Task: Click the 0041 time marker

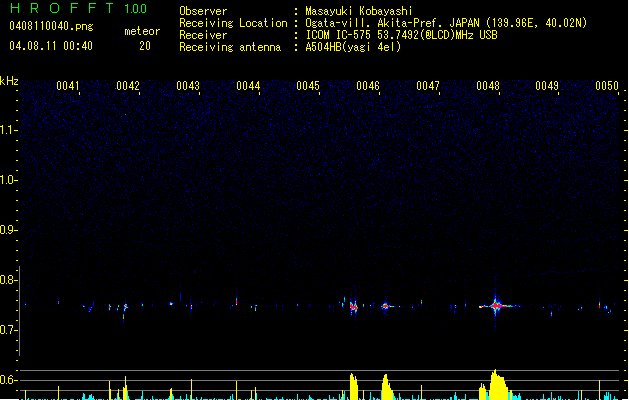Action: click(x=68, y=86)
